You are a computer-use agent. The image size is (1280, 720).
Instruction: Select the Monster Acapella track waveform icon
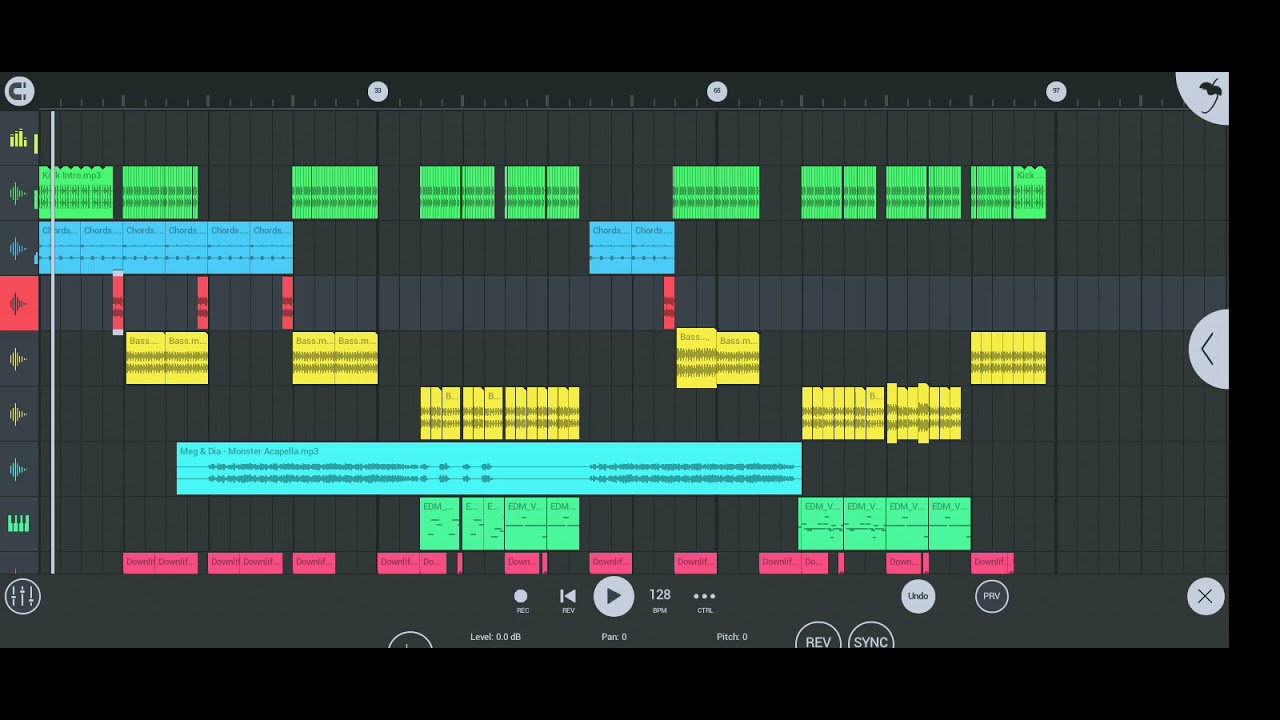[x=18, y=469]
